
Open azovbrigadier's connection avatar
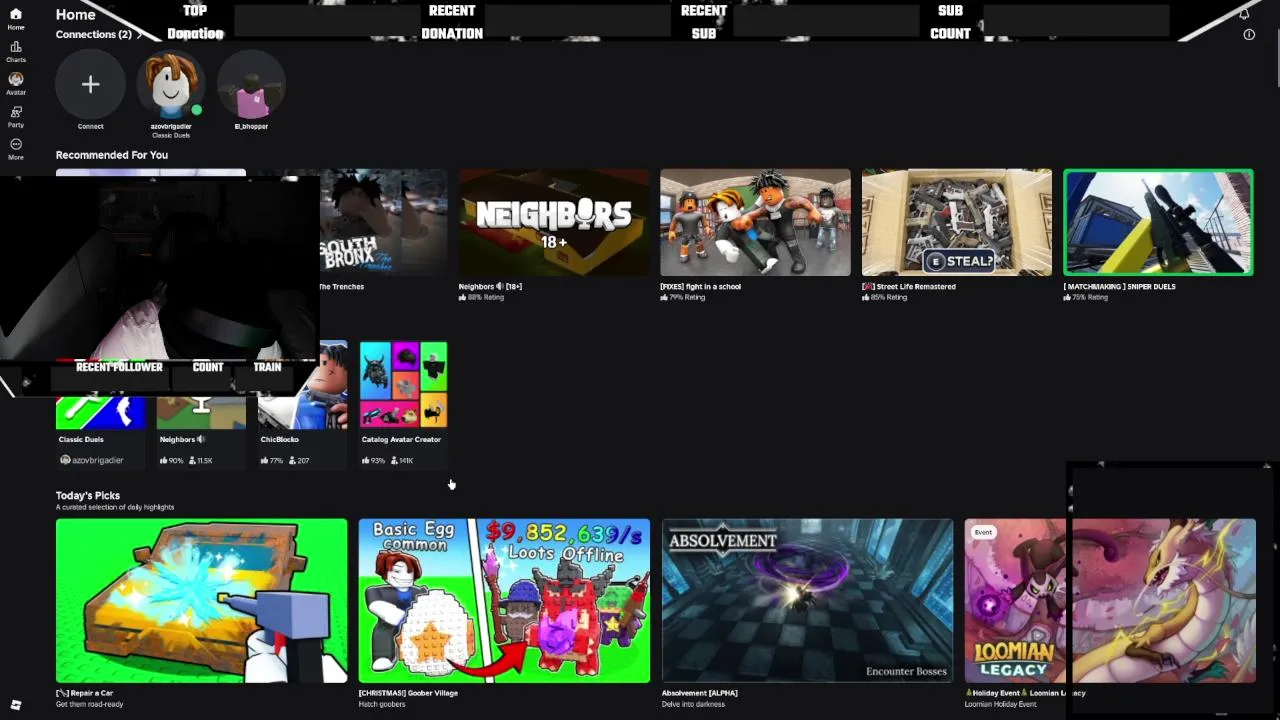171,85
